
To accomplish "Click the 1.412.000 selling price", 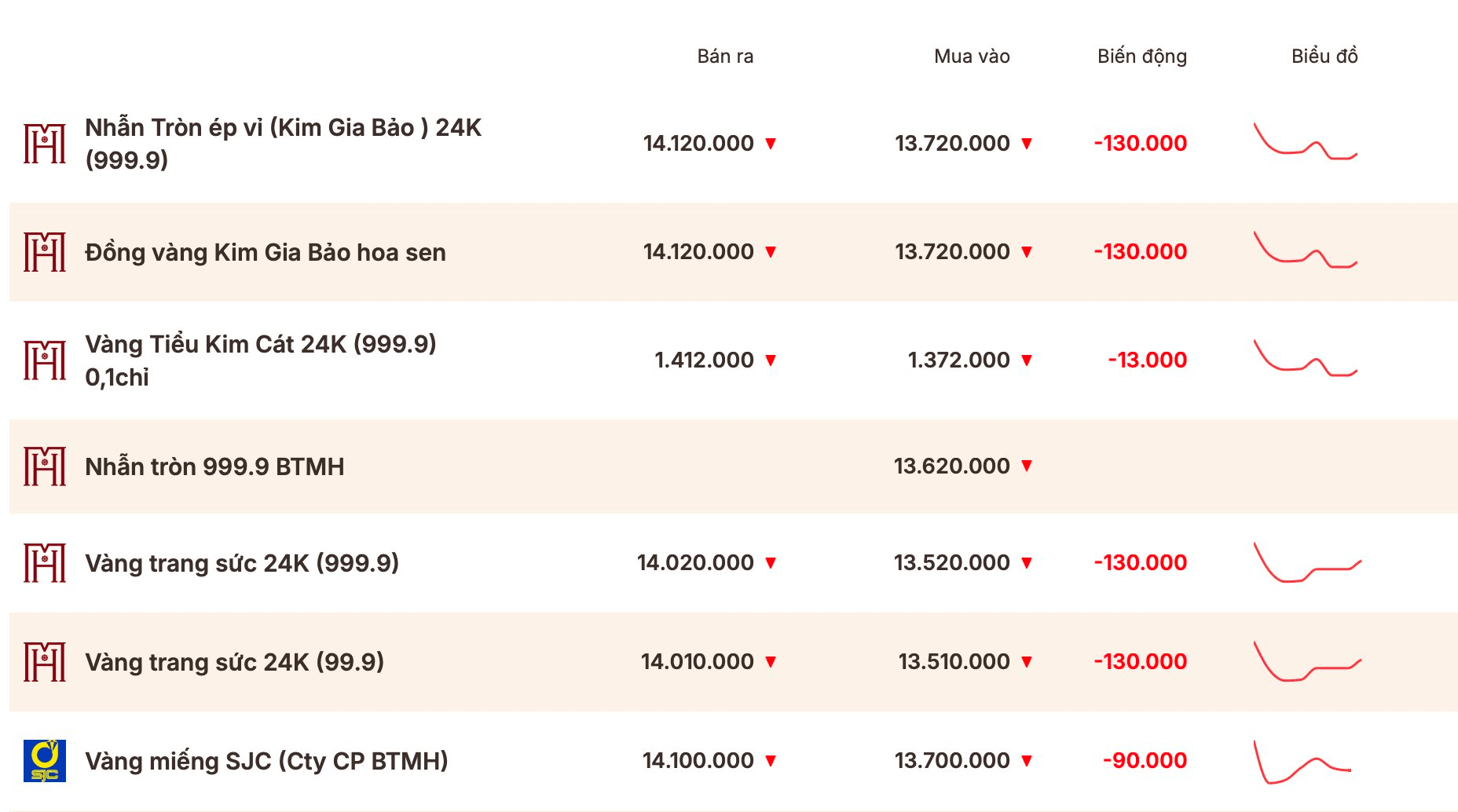I will pyautogui.click(x=704, y=360).
